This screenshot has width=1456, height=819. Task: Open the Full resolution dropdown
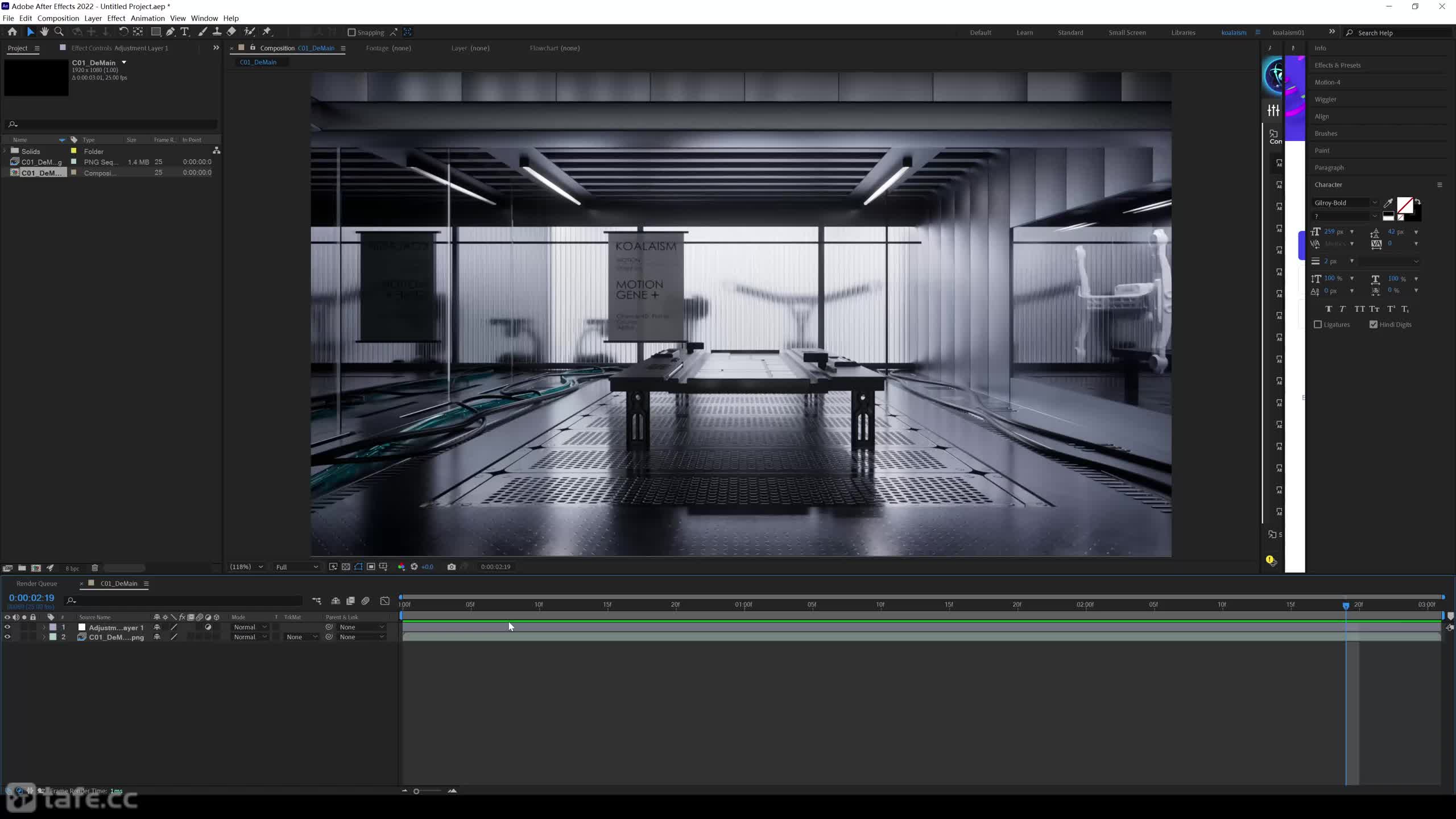(297, 567)
